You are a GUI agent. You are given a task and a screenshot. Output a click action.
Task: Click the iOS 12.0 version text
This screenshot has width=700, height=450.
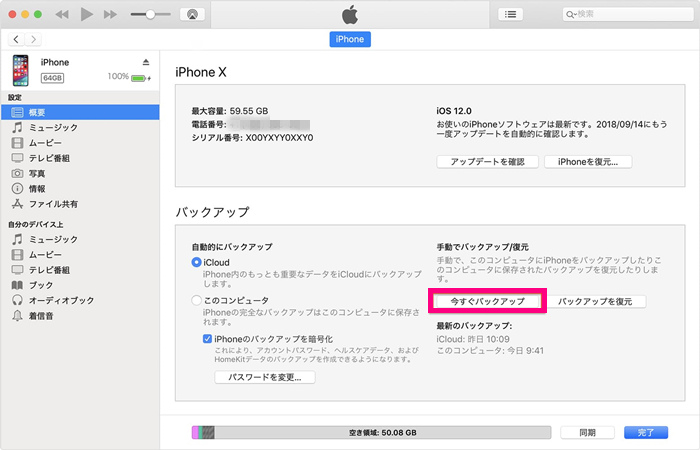tap(454, 111)
